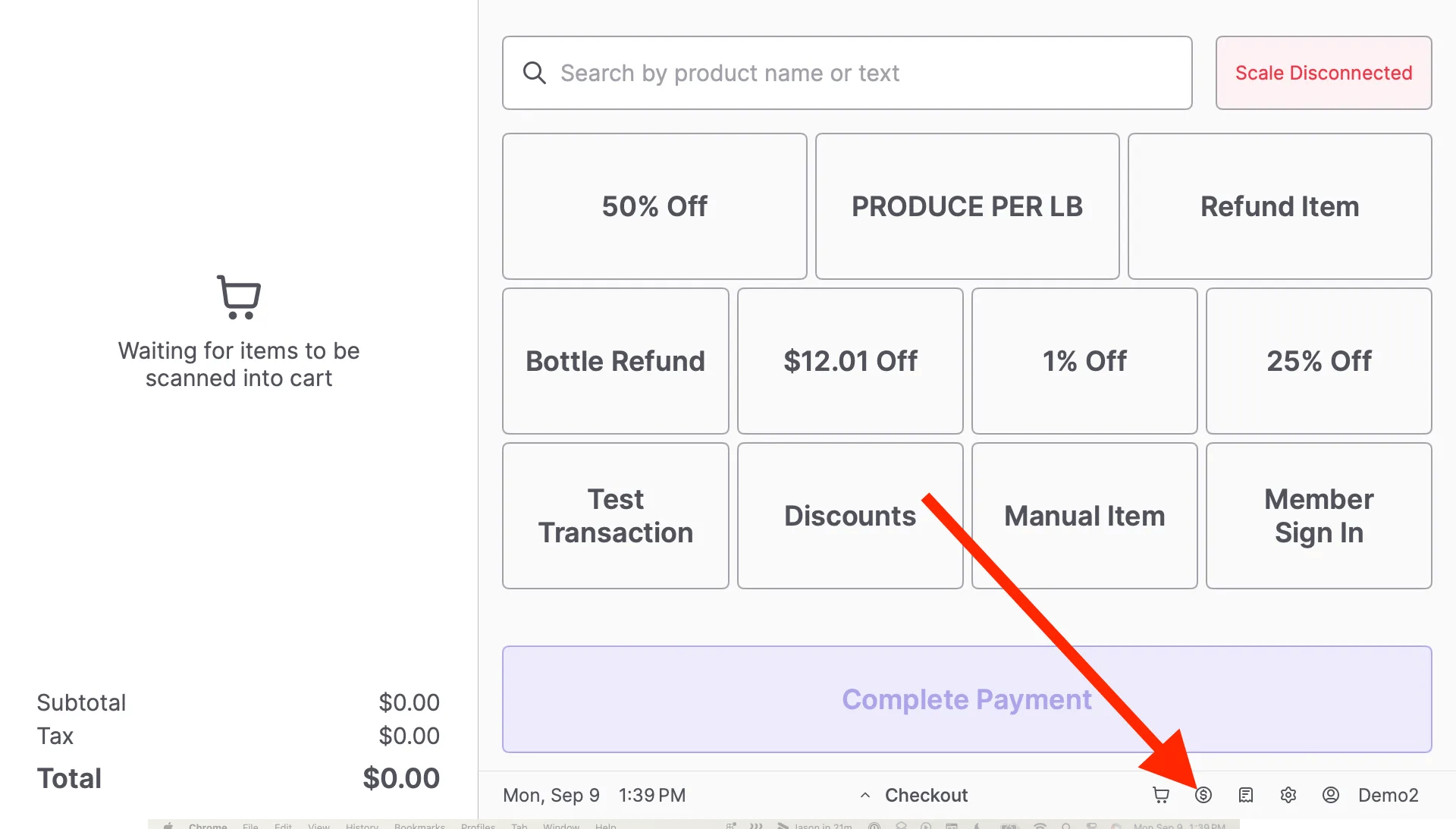
Task: Apply the $12.01 Off discount
Action: pos(850,361)
